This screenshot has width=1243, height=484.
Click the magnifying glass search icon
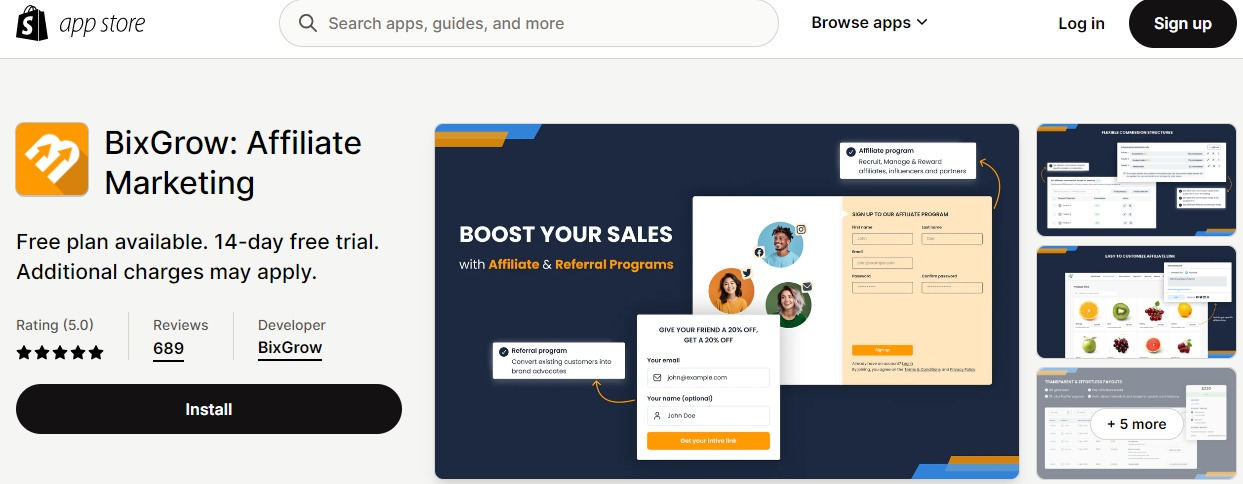click(x=308, y=23)
